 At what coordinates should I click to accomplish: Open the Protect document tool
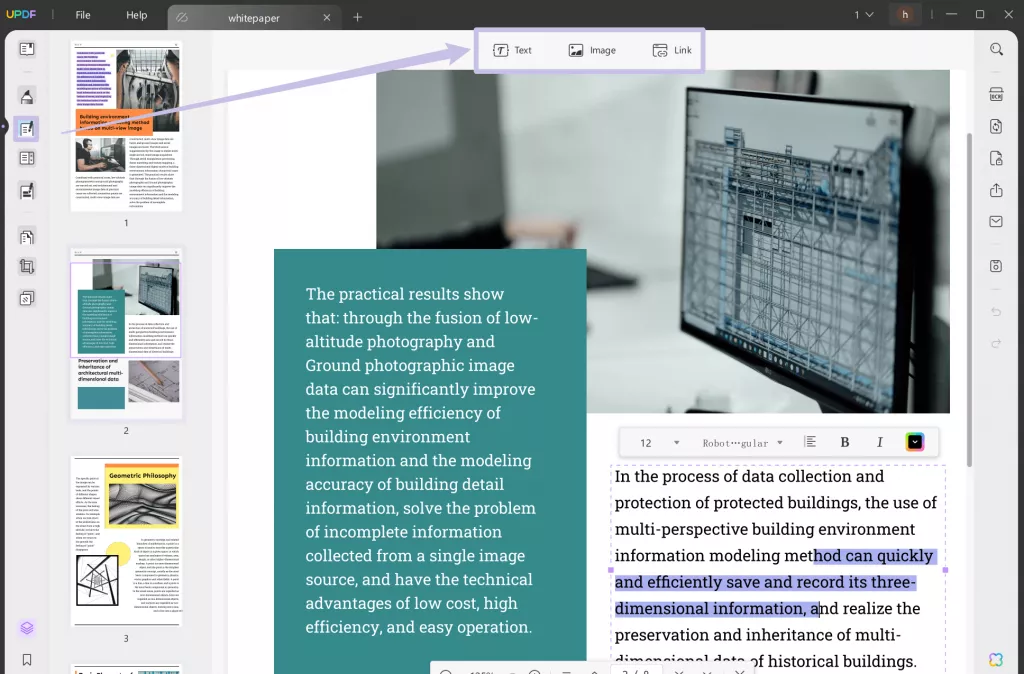[996, 158]
